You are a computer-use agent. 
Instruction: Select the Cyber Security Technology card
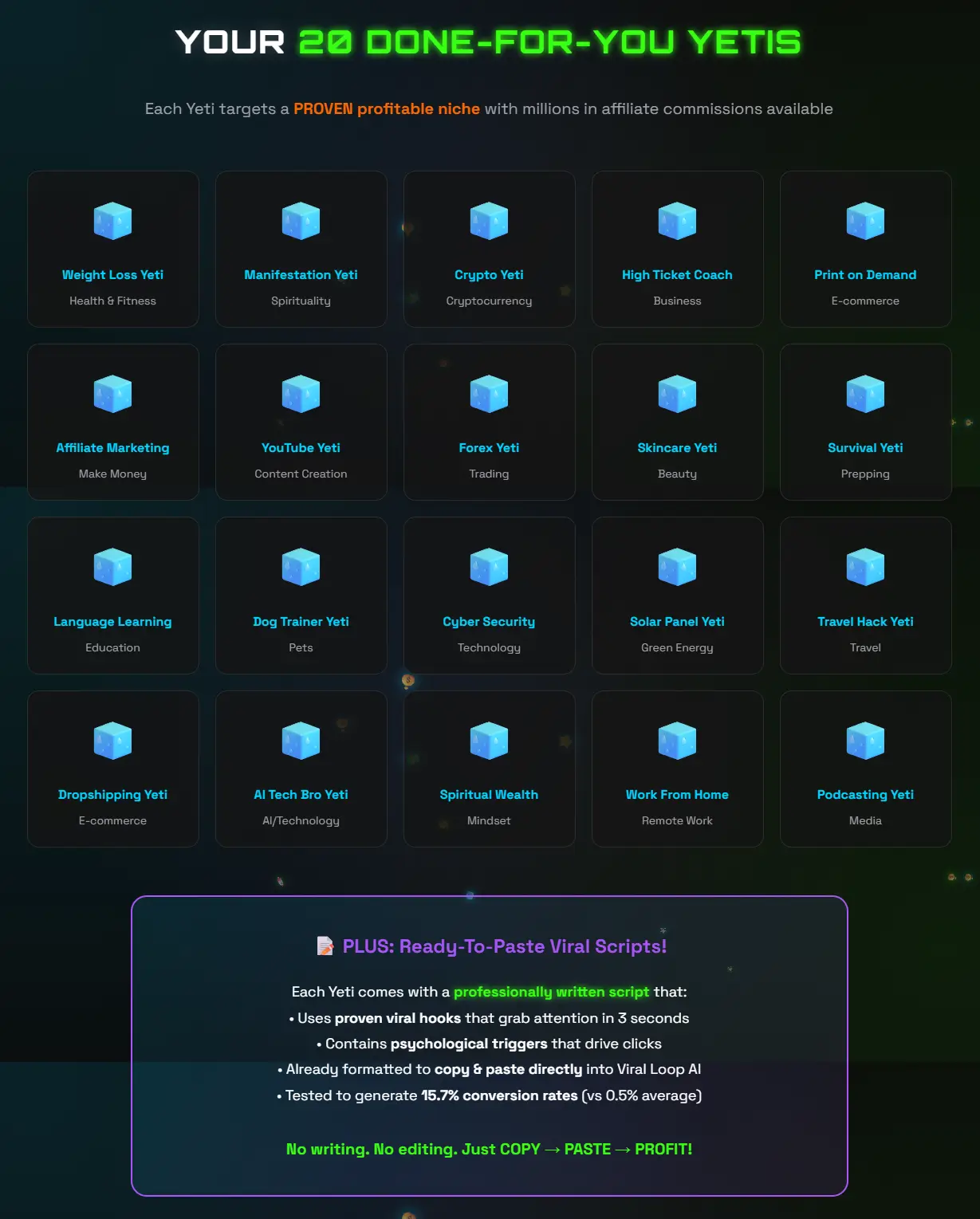[x=489, y=596]
